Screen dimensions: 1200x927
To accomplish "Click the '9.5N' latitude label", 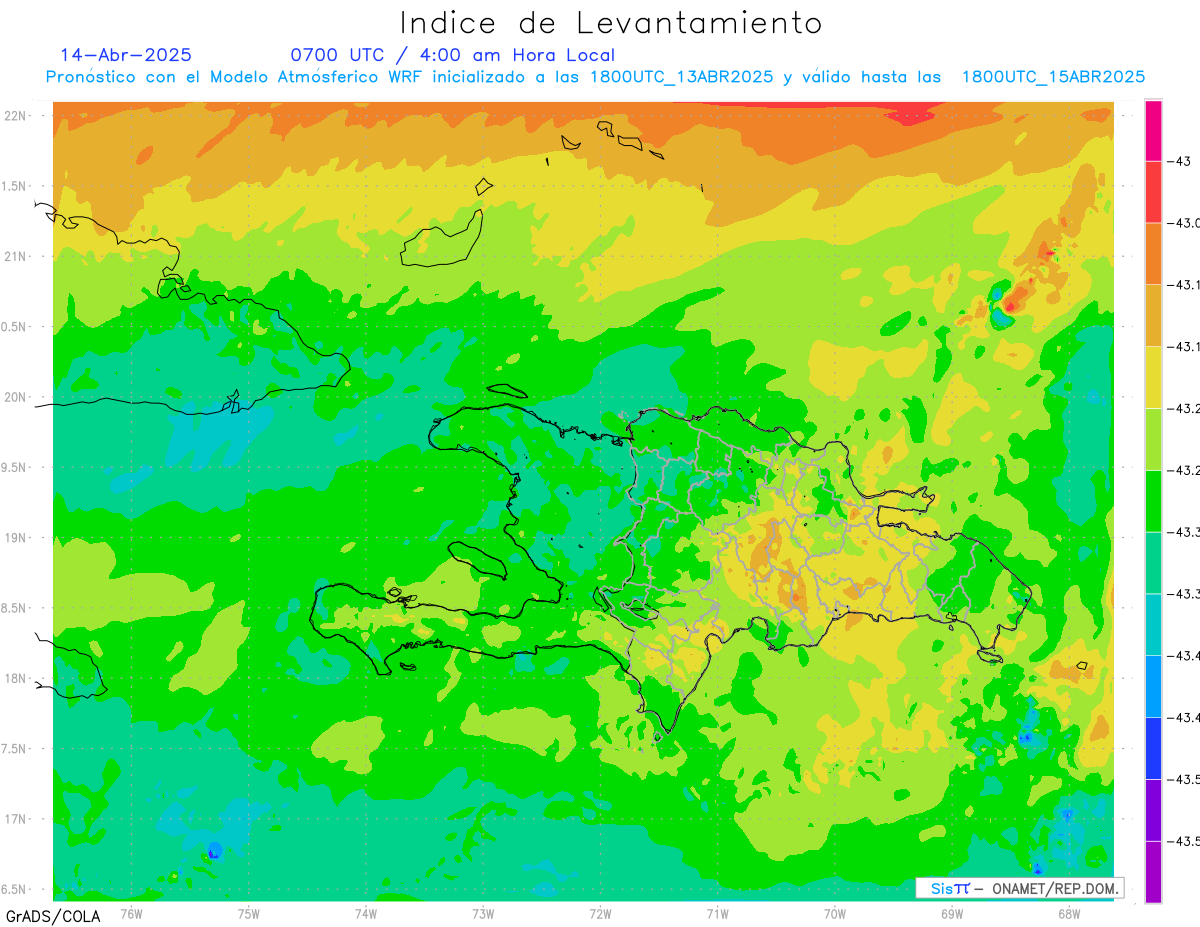I will click(x=15, y=467).
